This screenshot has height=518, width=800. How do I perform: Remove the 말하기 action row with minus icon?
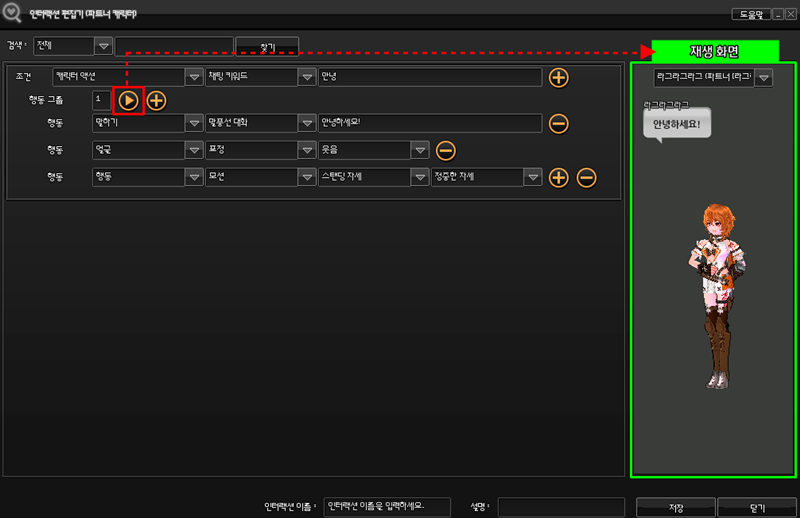pyautogui.click(x=559, y=123)
